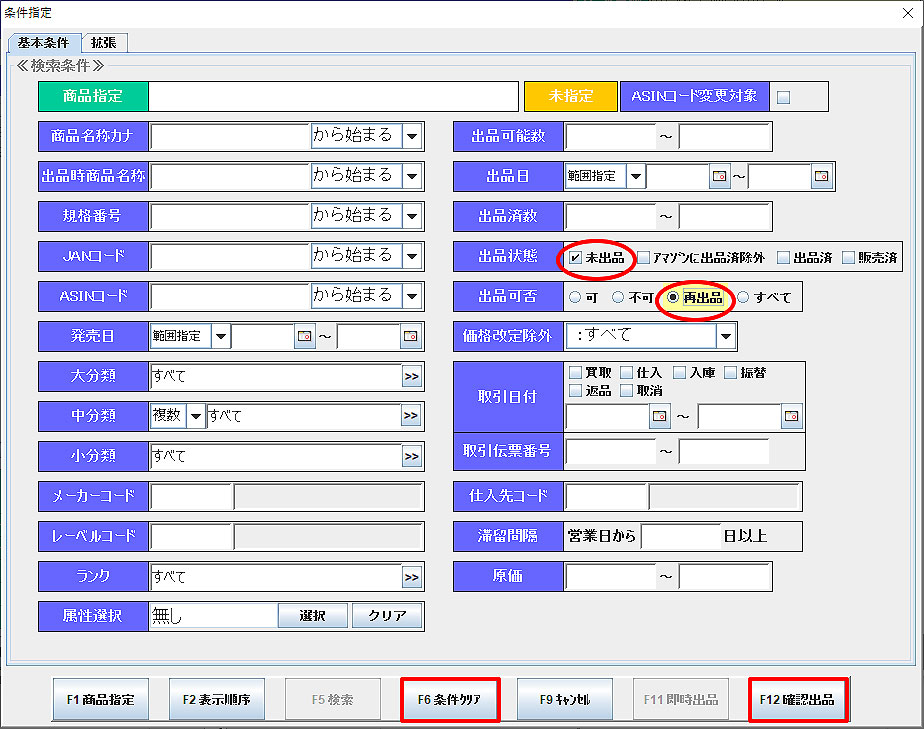The width and height of the screenshot is (924, 729).
Task: Open calendar for 取引日付 end date
Action: point(791,416)
